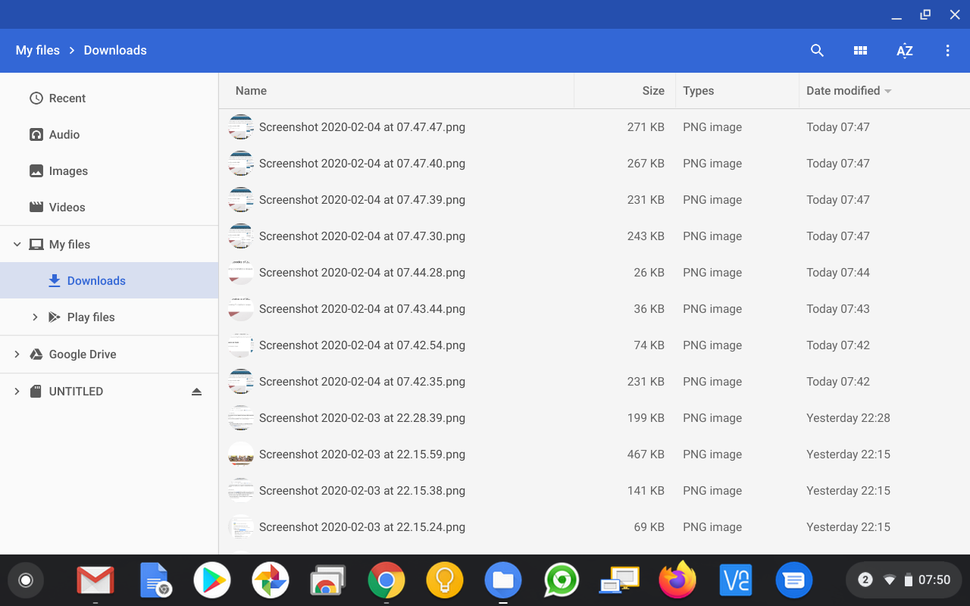Select Screenshot 2020-02-03 at 22.15.59.png

362,454
